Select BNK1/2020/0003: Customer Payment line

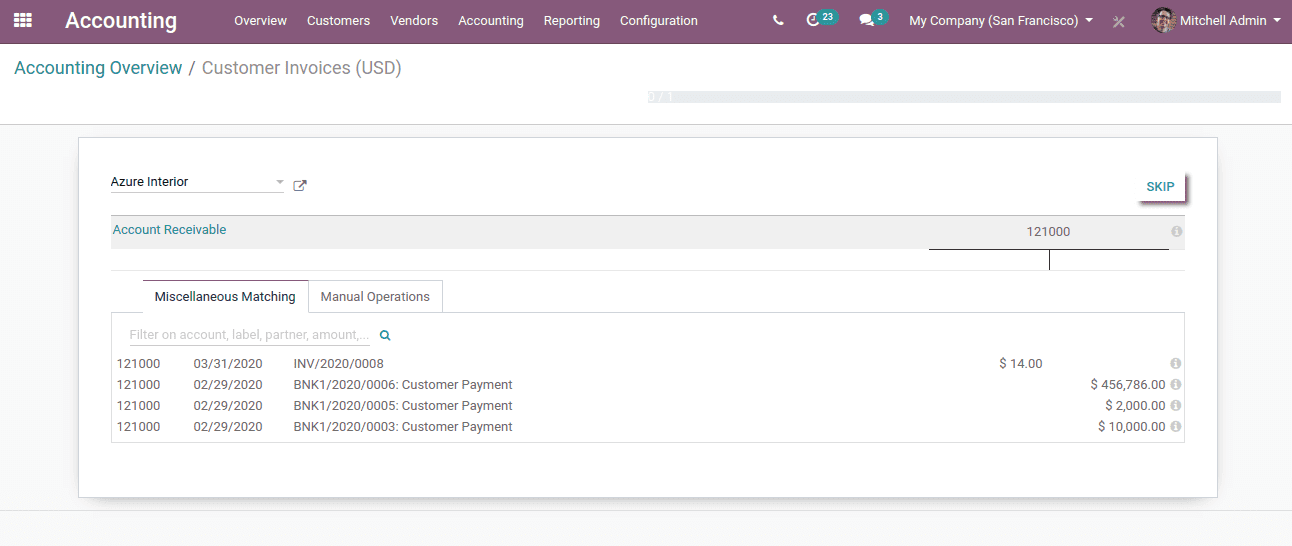tap(403, 427)
